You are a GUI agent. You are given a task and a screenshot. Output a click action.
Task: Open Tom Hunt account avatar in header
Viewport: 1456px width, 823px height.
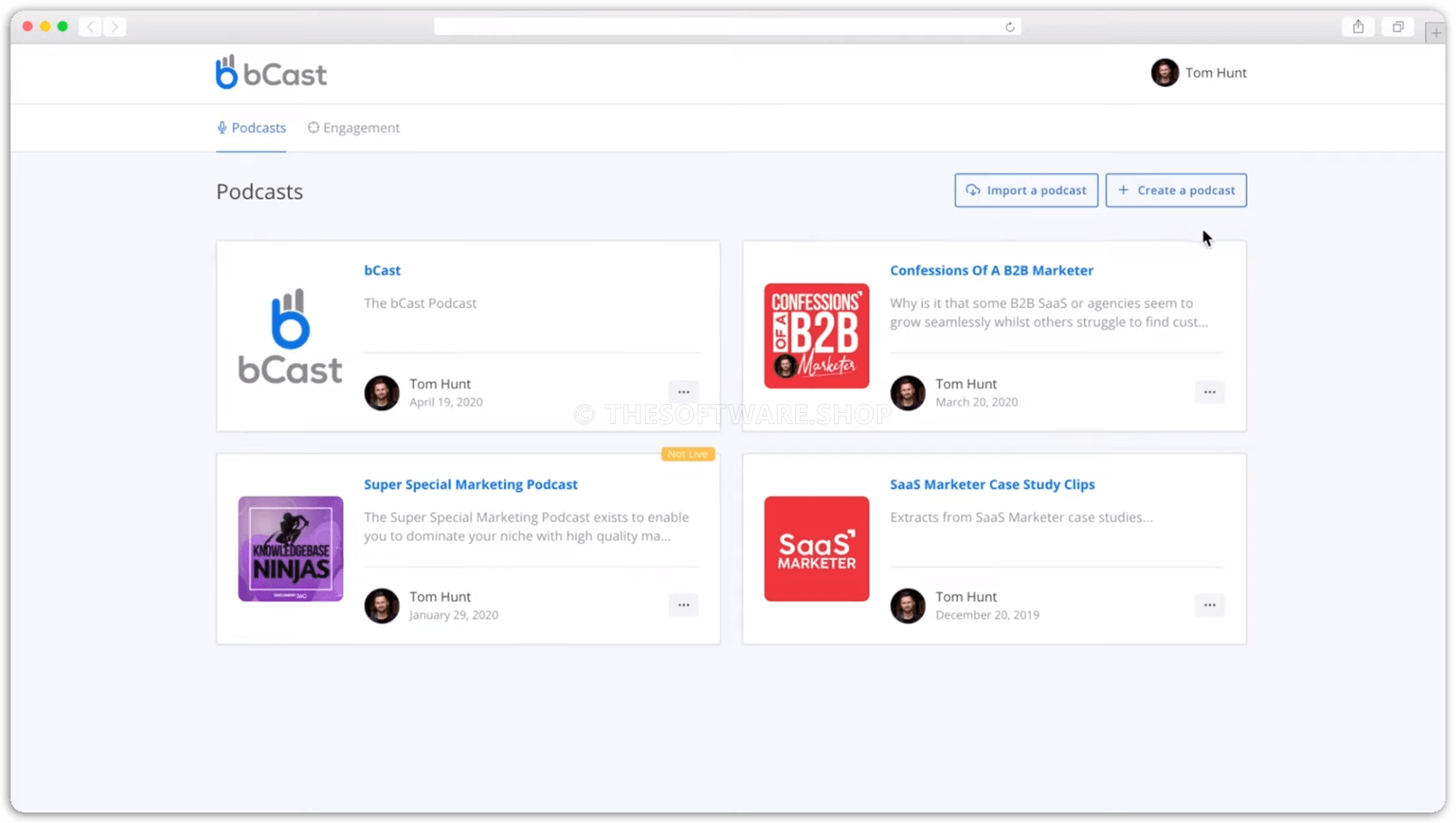pyautogui.click(x=1164, y=72)
